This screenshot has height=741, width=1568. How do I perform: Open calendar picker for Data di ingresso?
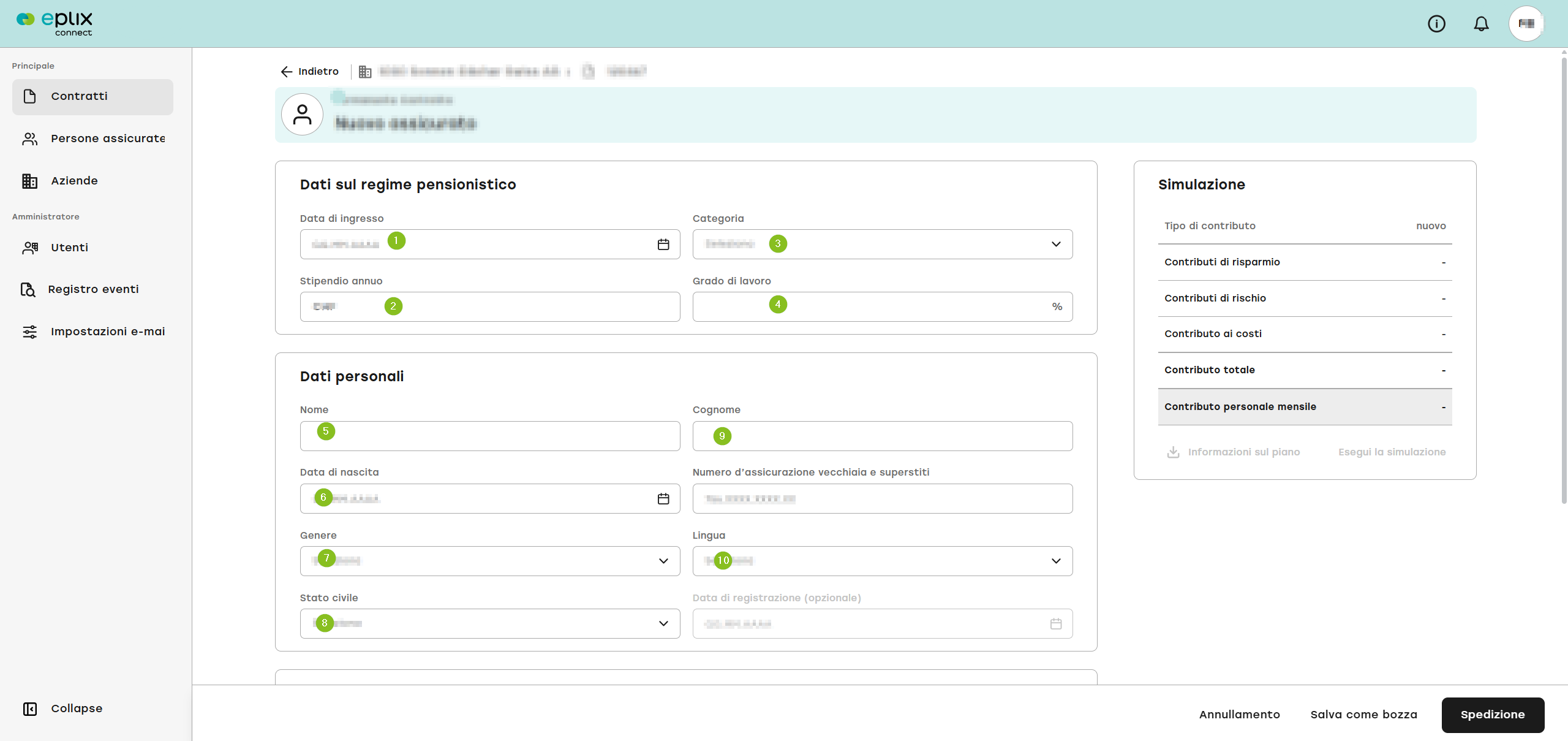click(x=663, y=245)
